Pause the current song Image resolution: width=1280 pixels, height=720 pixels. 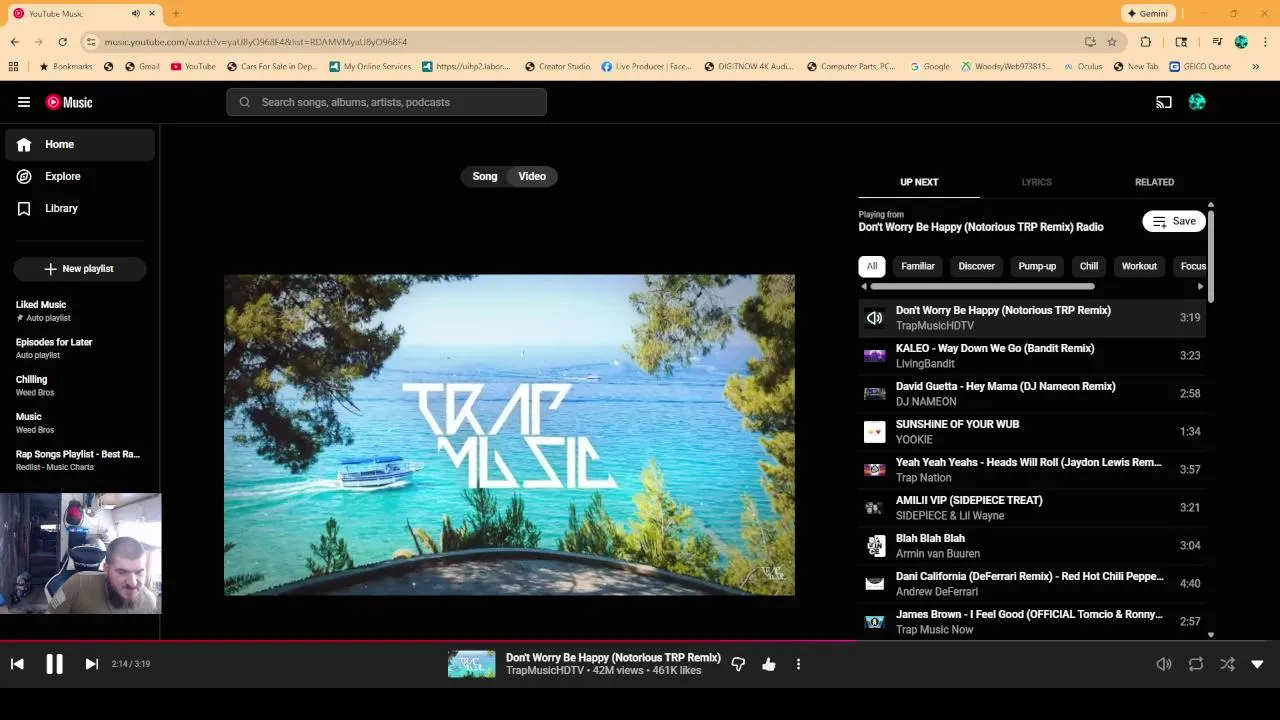tap(54, 664)
